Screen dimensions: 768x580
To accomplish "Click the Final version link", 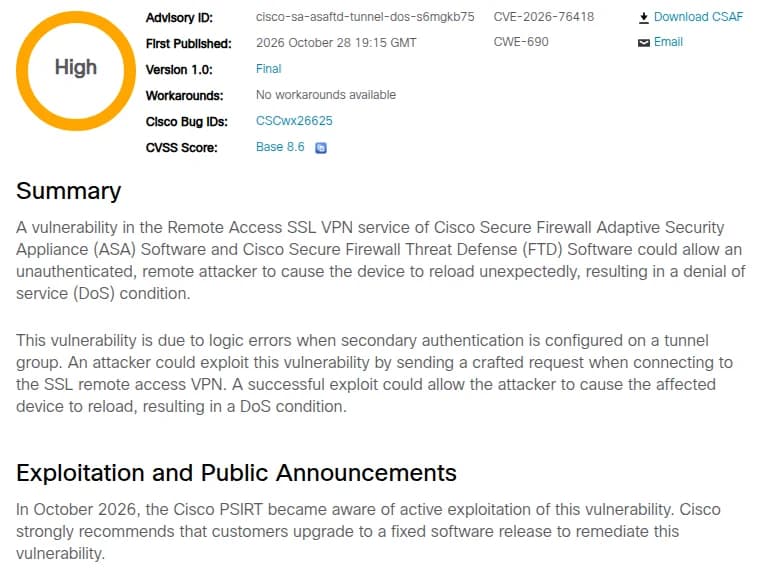I will 268,69.
